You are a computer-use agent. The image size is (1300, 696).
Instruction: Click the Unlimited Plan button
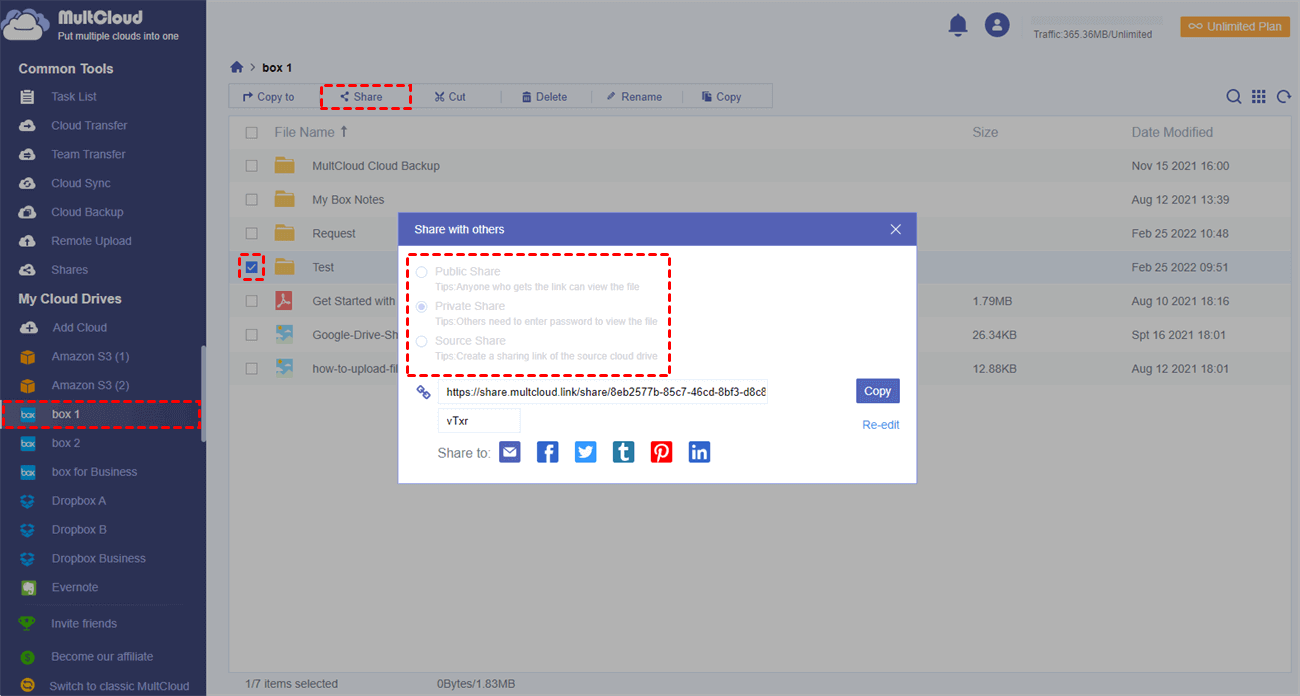point(1235,27)
